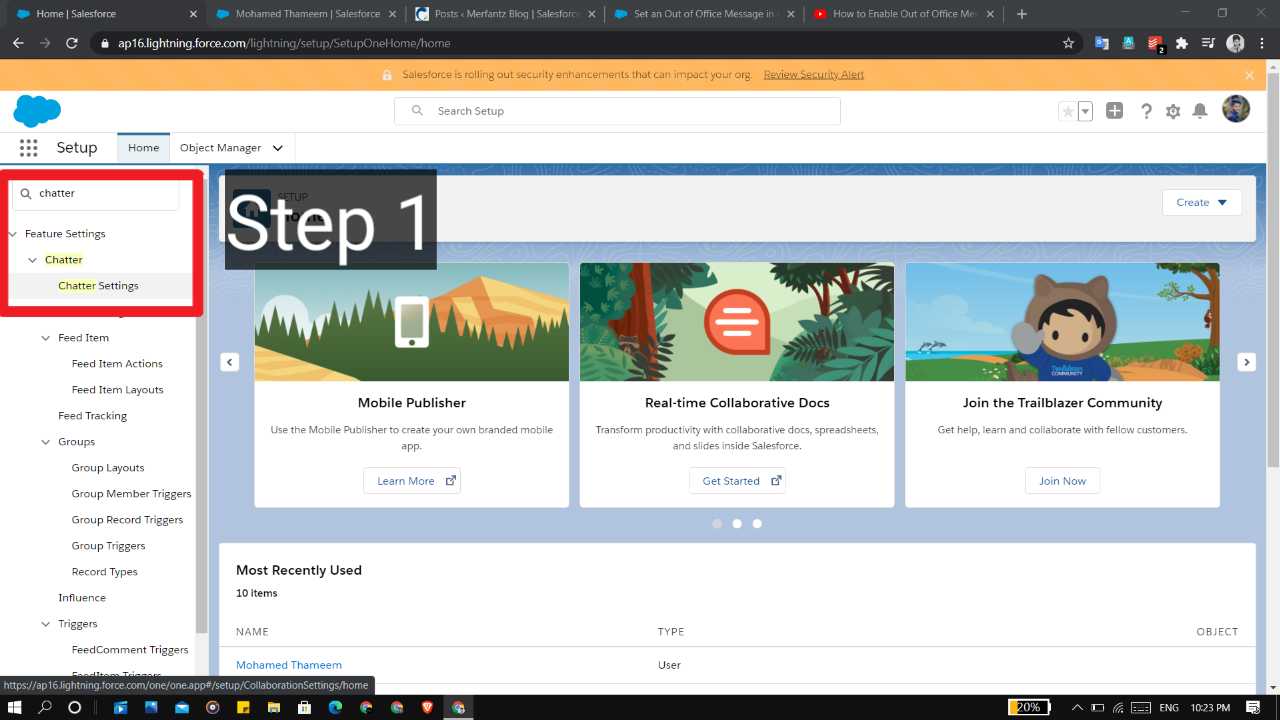Click the Salesforce cloud logo
The image size is (1280, 720).
[x=37, y=111]
